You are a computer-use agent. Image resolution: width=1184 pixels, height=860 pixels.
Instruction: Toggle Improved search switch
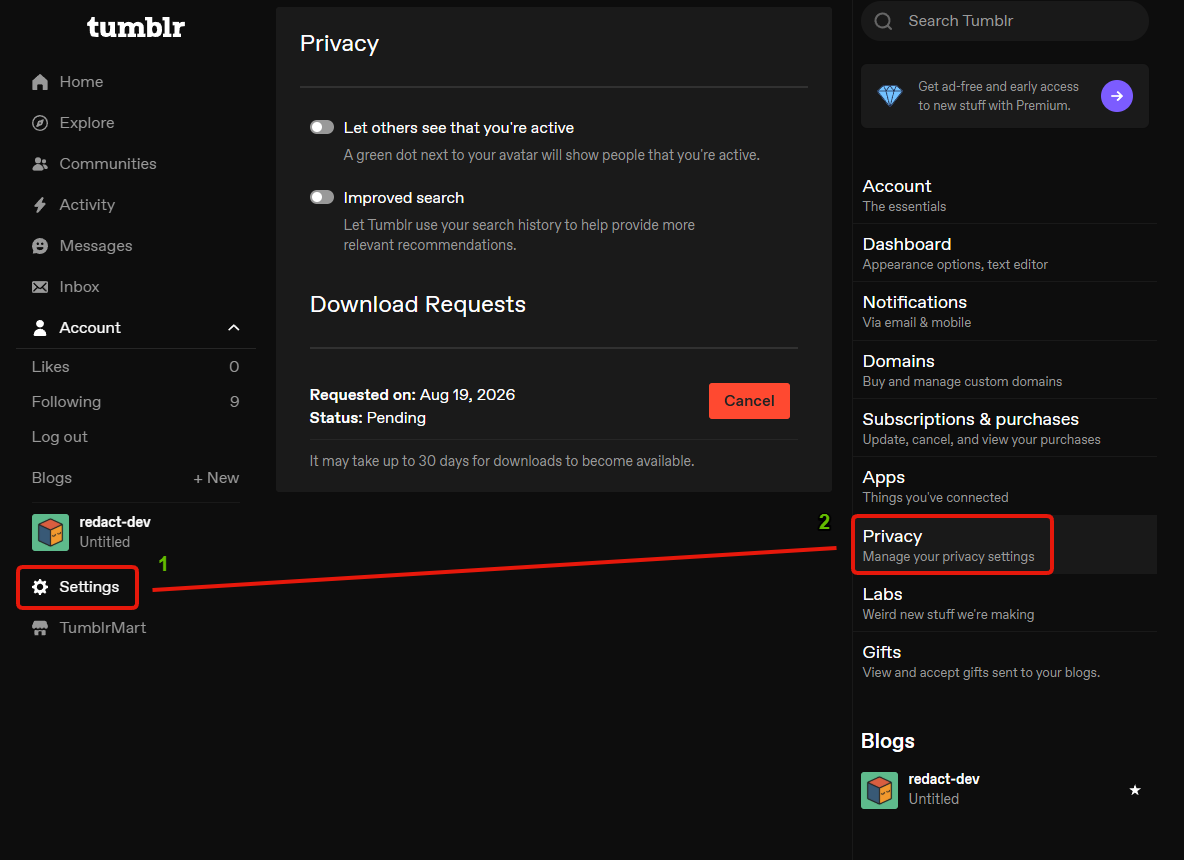click(x=322, y=197)
